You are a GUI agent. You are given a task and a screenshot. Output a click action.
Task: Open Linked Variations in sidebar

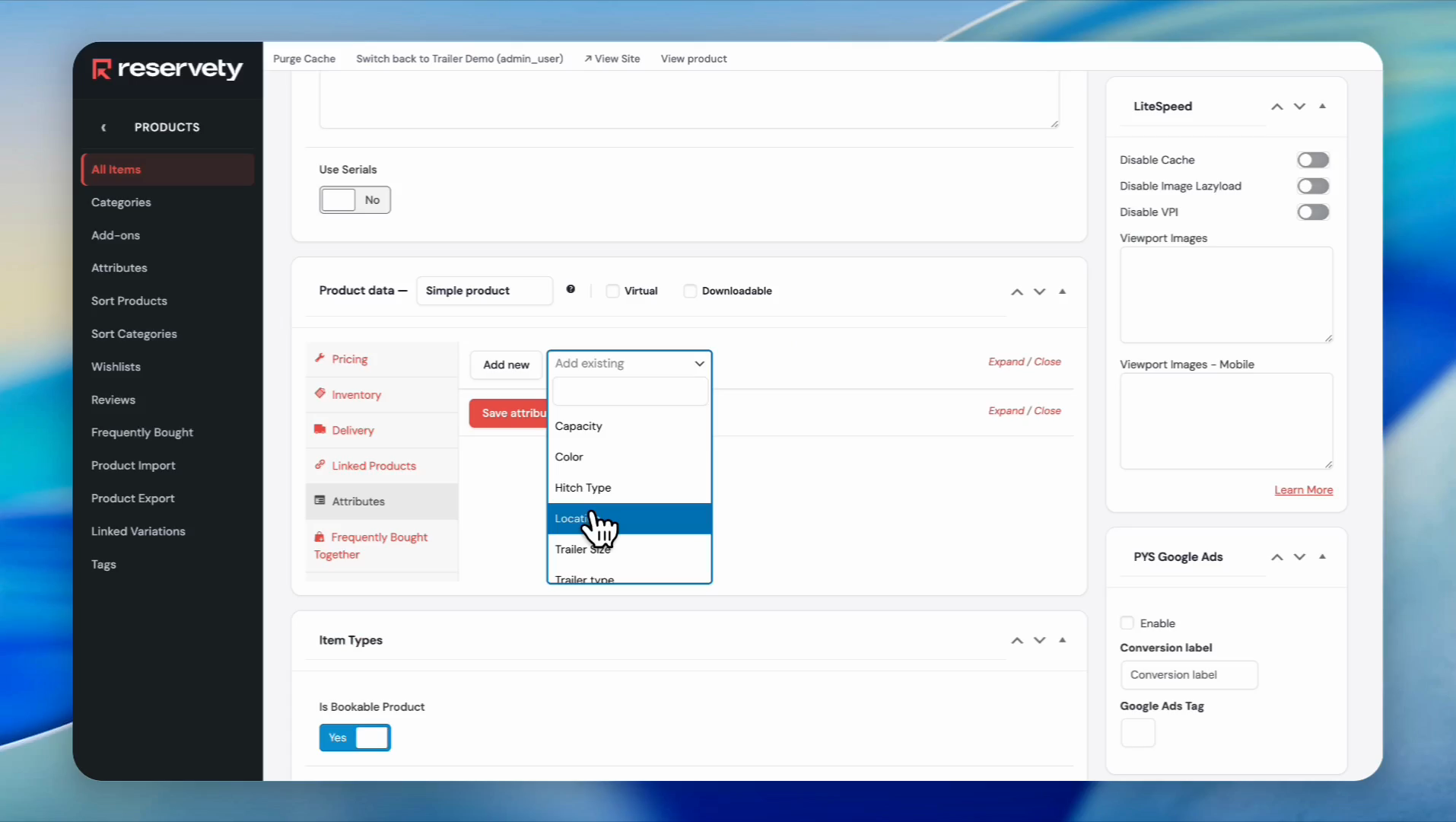pyautogui.click(x=138, y=531)
